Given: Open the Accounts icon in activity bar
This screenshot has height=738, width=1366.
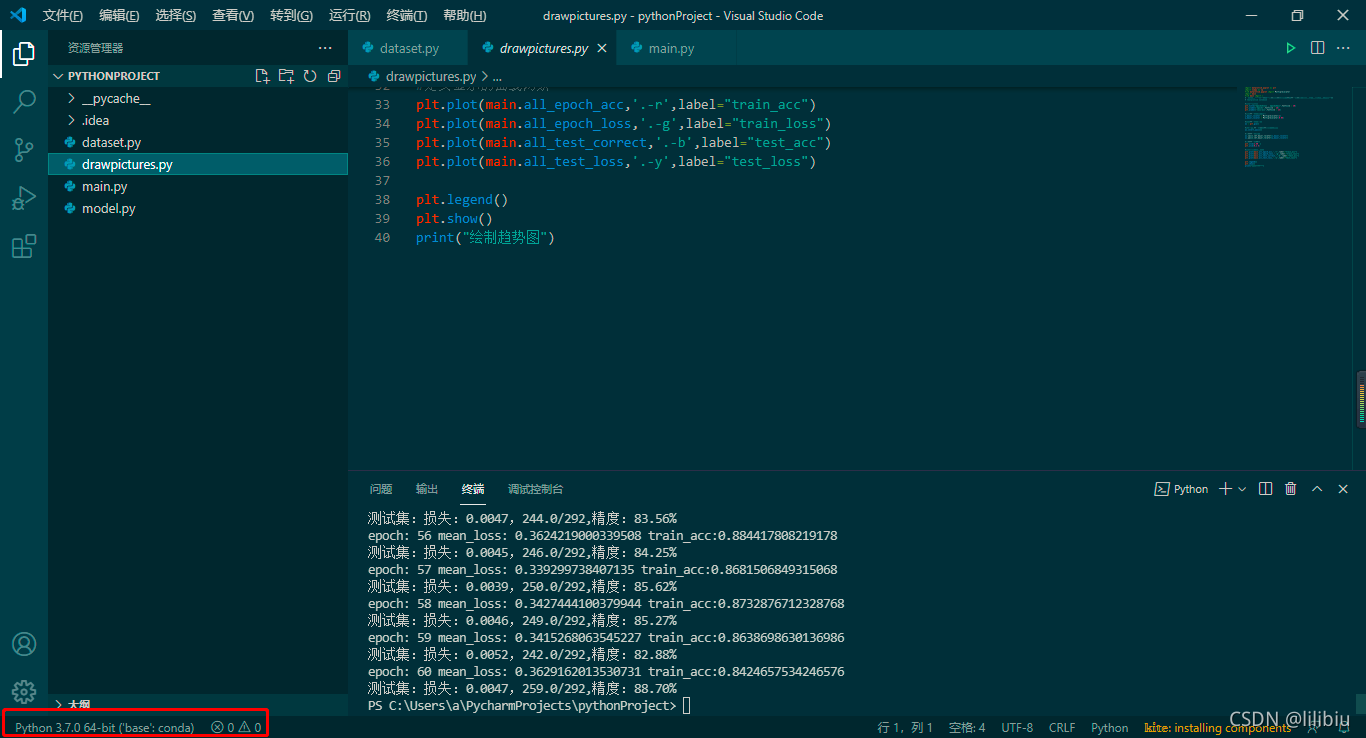Looking at the screenshot, I should (24, 644).
